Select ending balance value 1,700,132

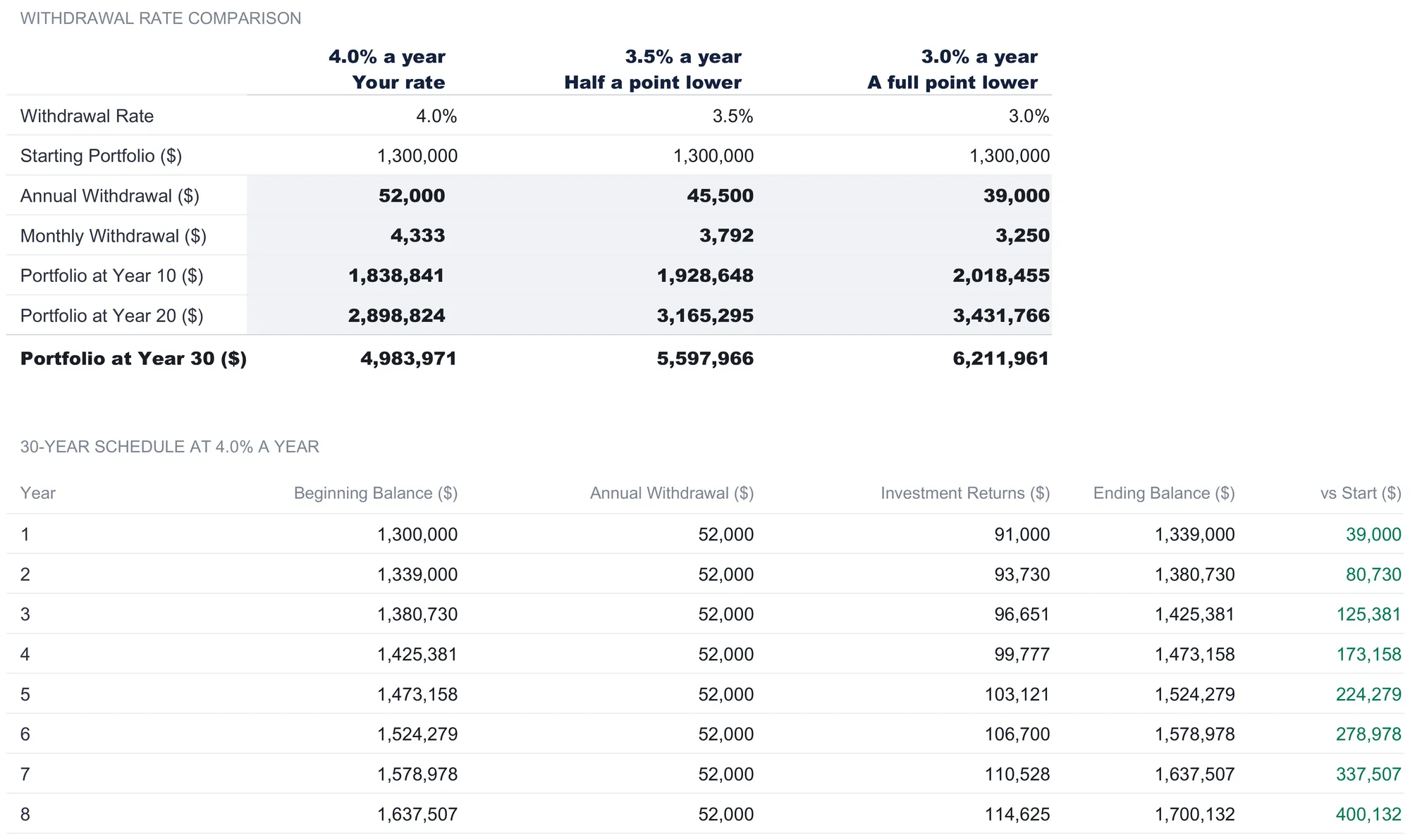[1194, 815]
